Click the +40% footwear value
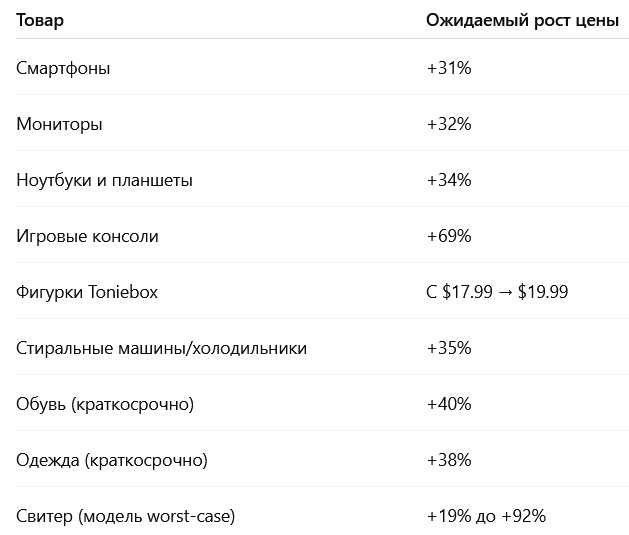 tap(448, 404)
